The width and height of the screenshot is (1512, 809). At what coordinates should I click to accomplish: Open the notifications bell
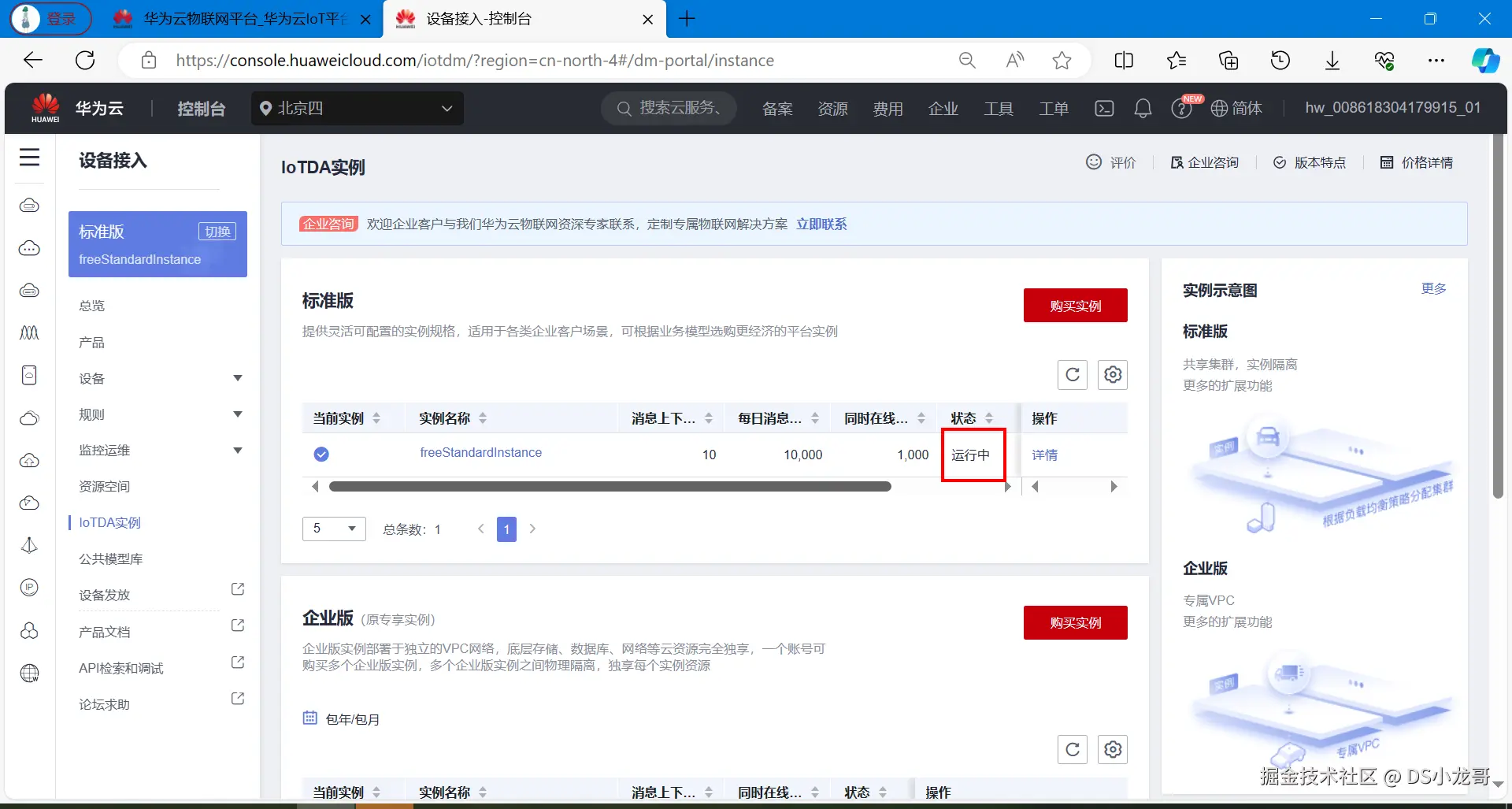click(x=1143, y=108)
